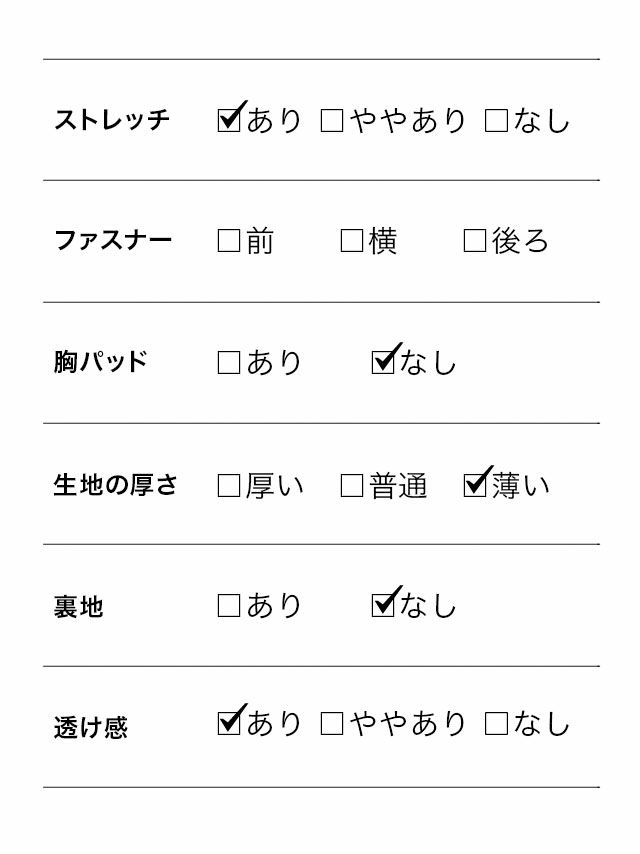Click the ストレッチ row label
640x854 pixels.
coord(112,120)
